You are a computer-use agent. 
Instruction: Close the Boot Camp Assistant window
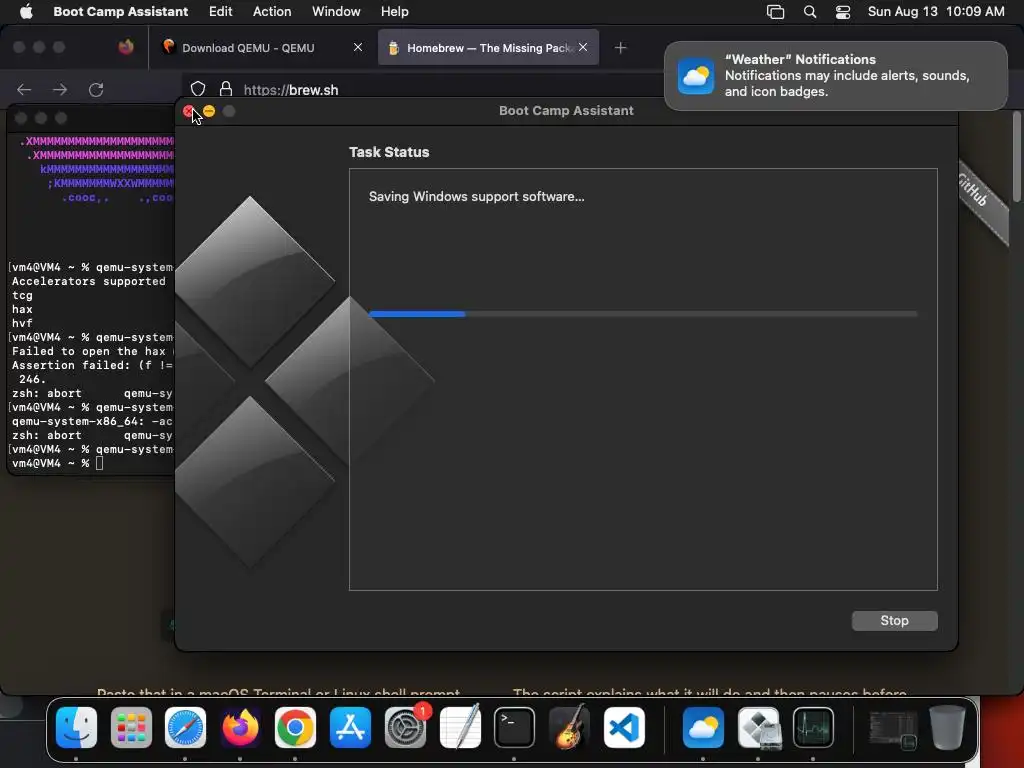tap(189, 112)
